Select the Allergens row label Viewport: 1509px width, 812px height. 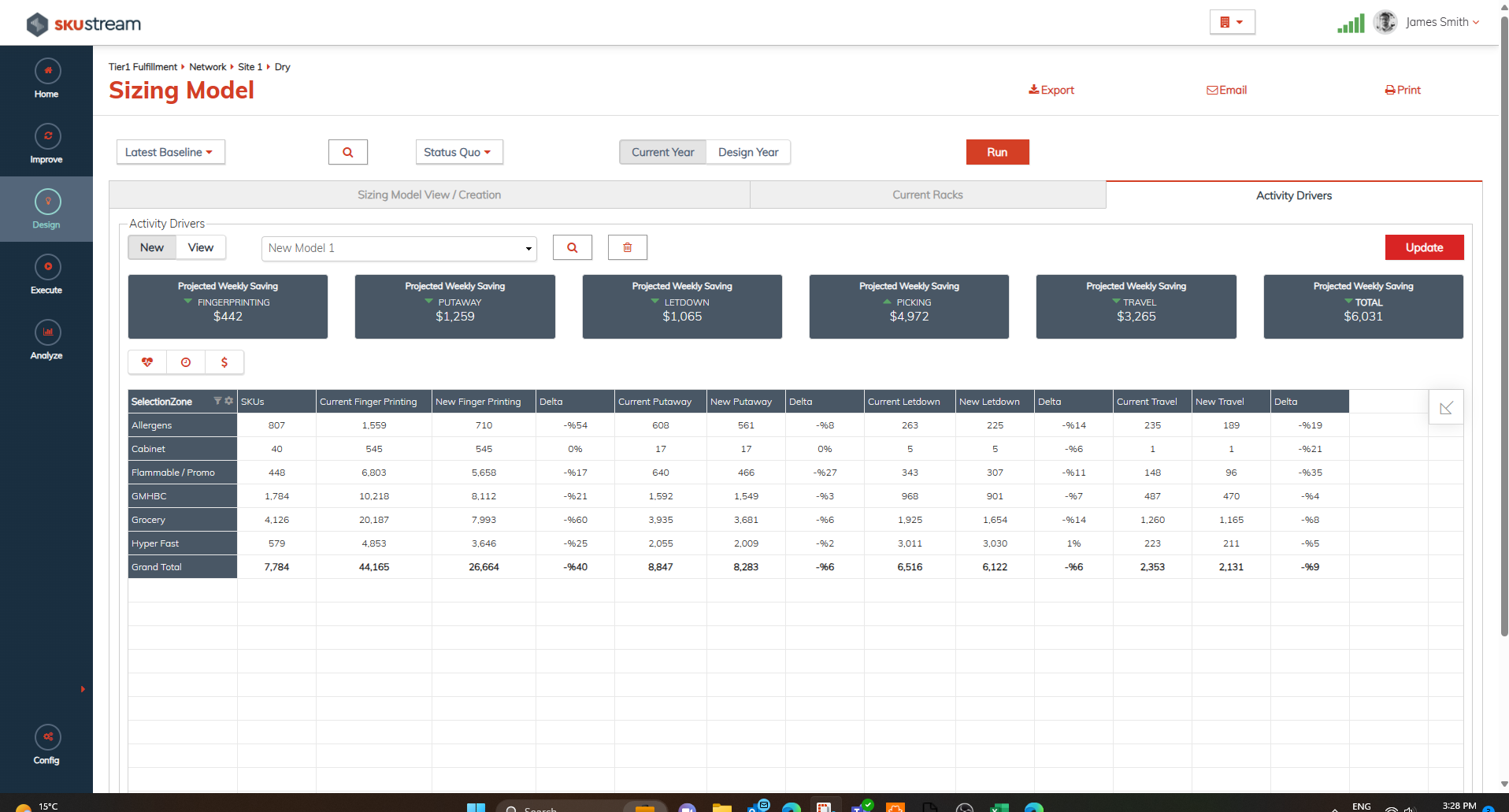click(x=183, y=425)
